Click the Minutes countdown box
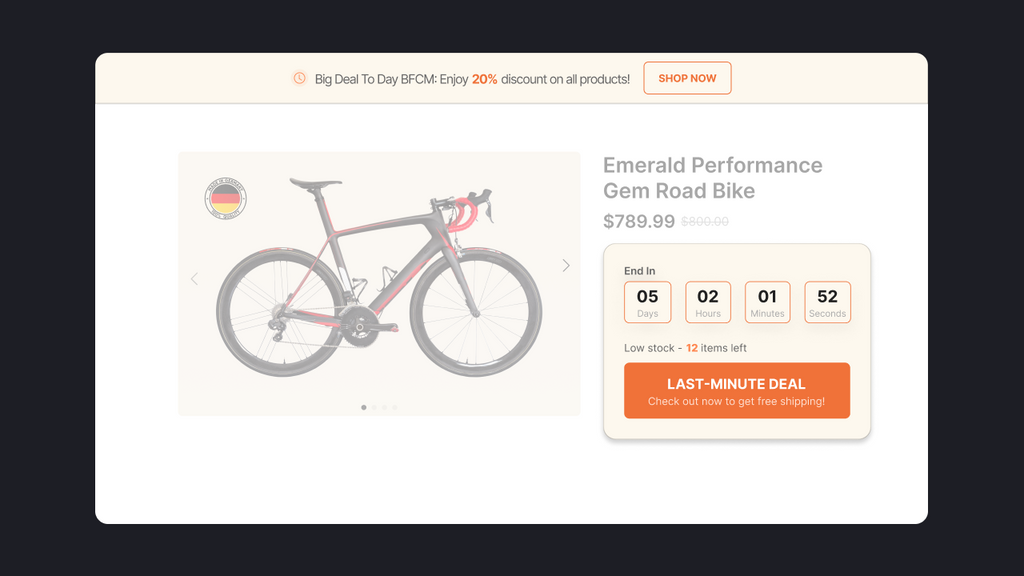Image resolution: width=1024 pixels, height=576 pixels. pos(767,302)
